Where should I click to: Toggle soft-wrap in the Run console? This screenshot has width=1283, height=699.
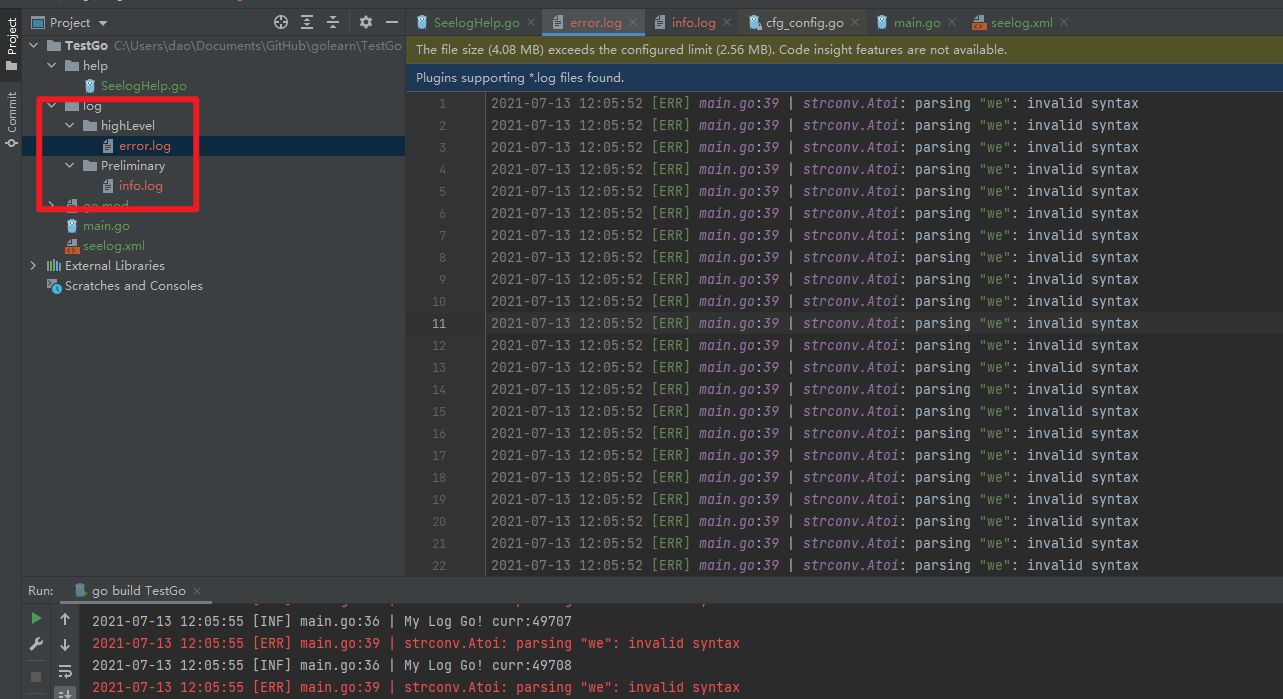click(65, 673)
